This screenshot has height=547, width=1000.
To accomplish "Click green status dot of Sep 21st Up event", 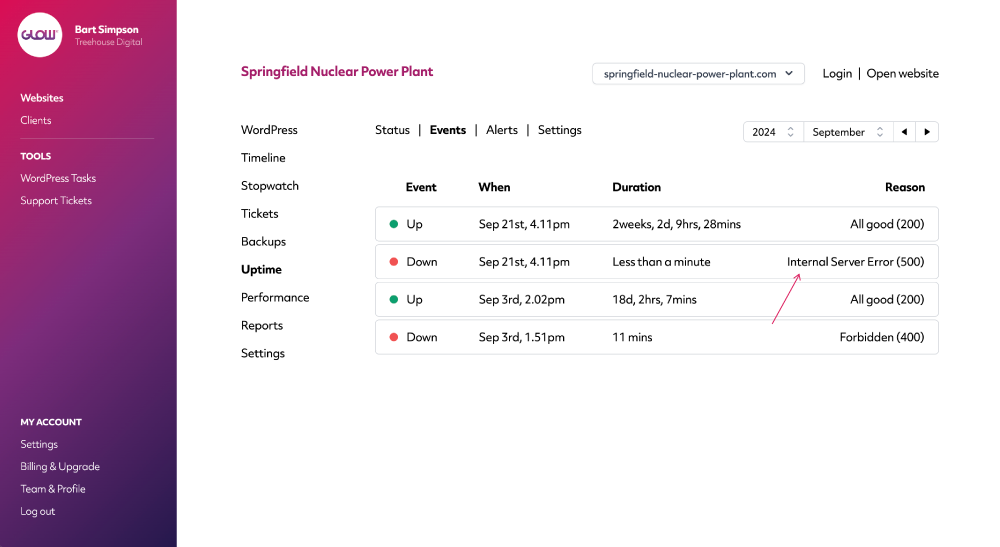I will tap(393, 224).
